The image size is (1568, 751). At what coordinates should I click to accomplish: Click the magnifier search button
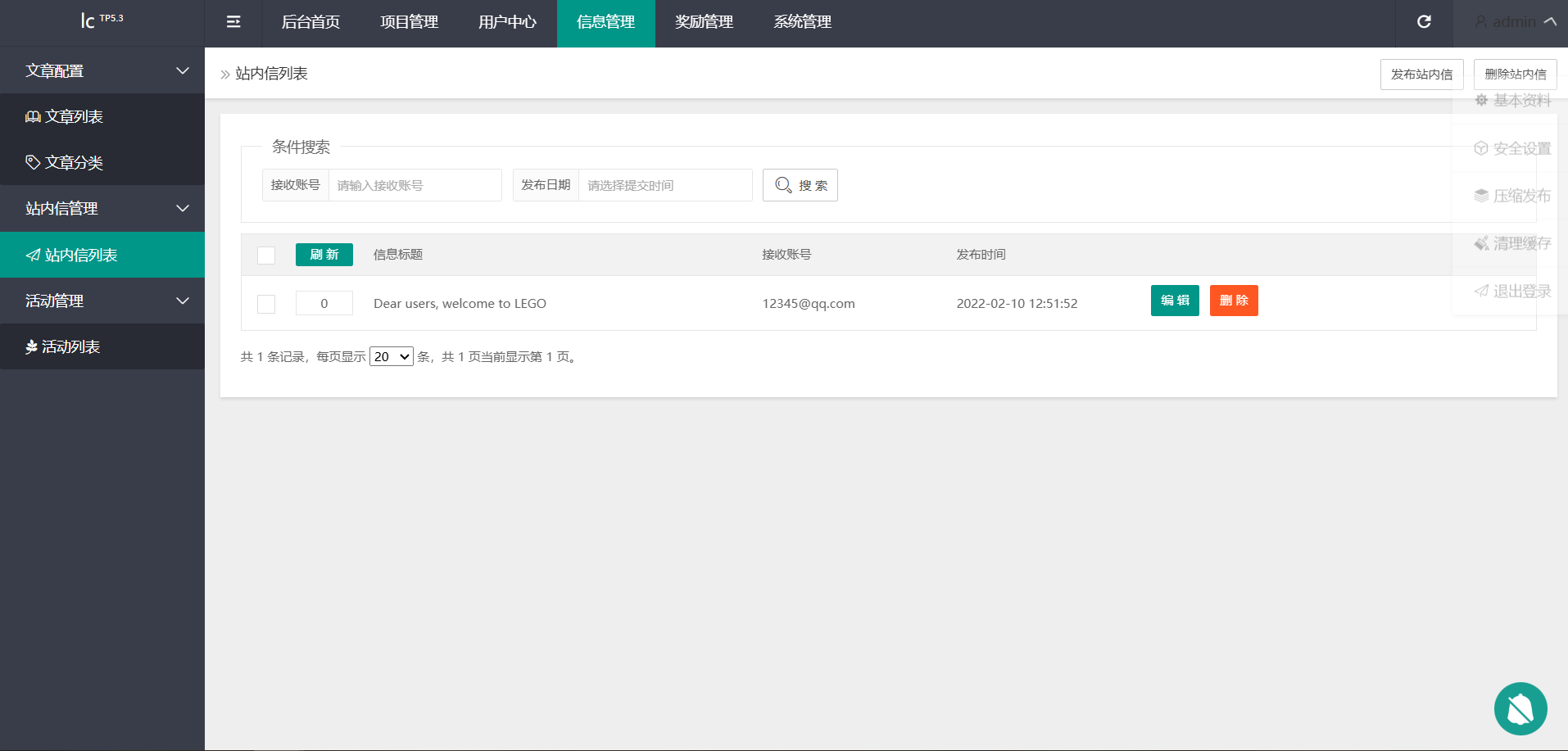click(800, 185)
